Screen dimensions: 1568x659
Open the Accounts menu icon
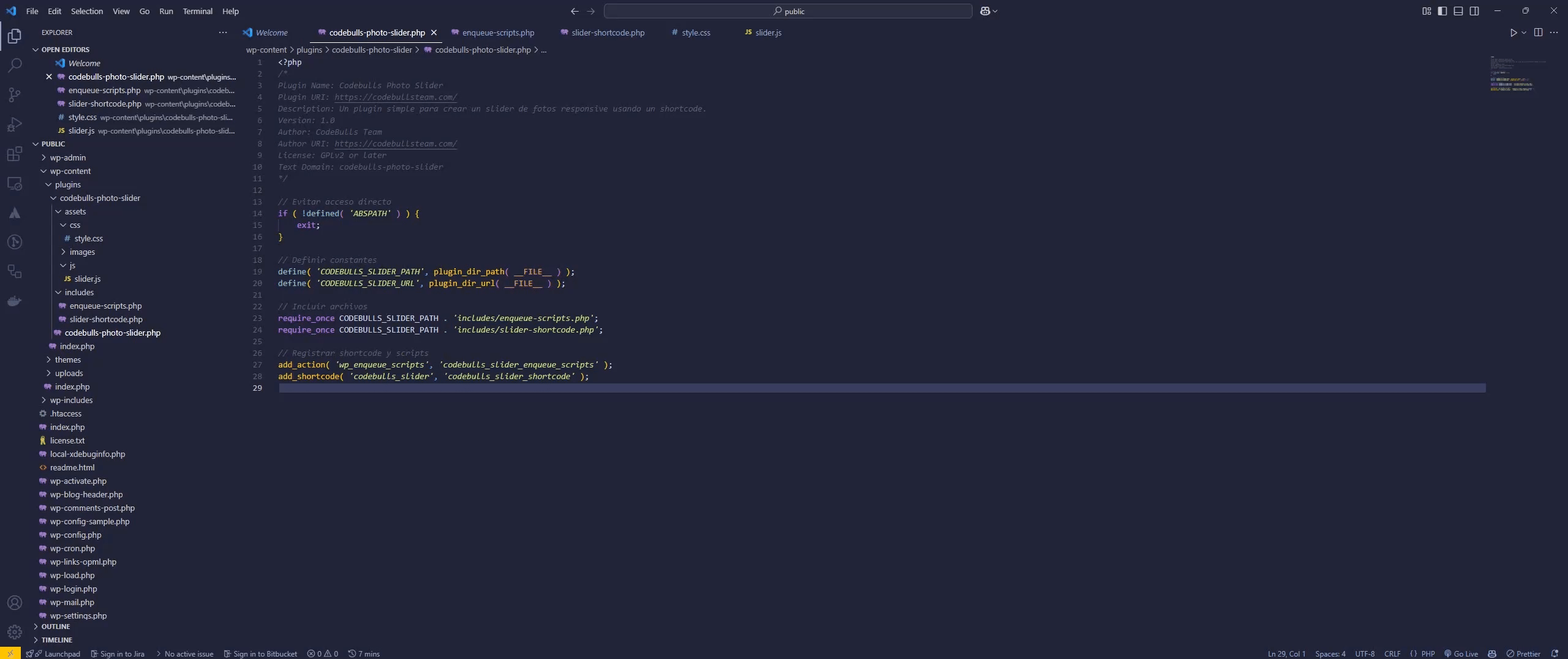(x=15, y=603)
